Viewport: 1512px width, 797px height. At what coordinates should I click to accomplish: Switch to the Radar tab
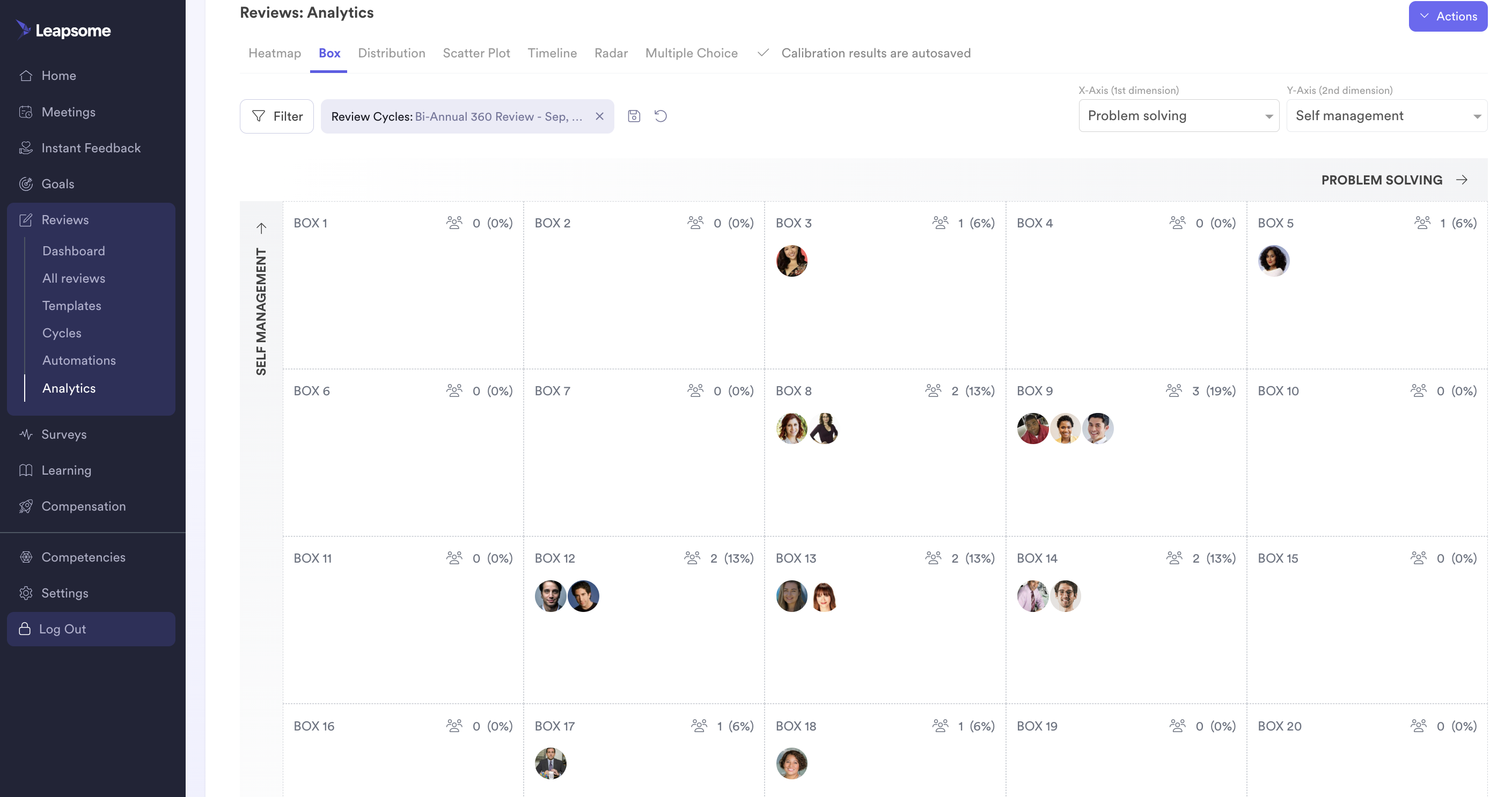click(x=611, y=53)
